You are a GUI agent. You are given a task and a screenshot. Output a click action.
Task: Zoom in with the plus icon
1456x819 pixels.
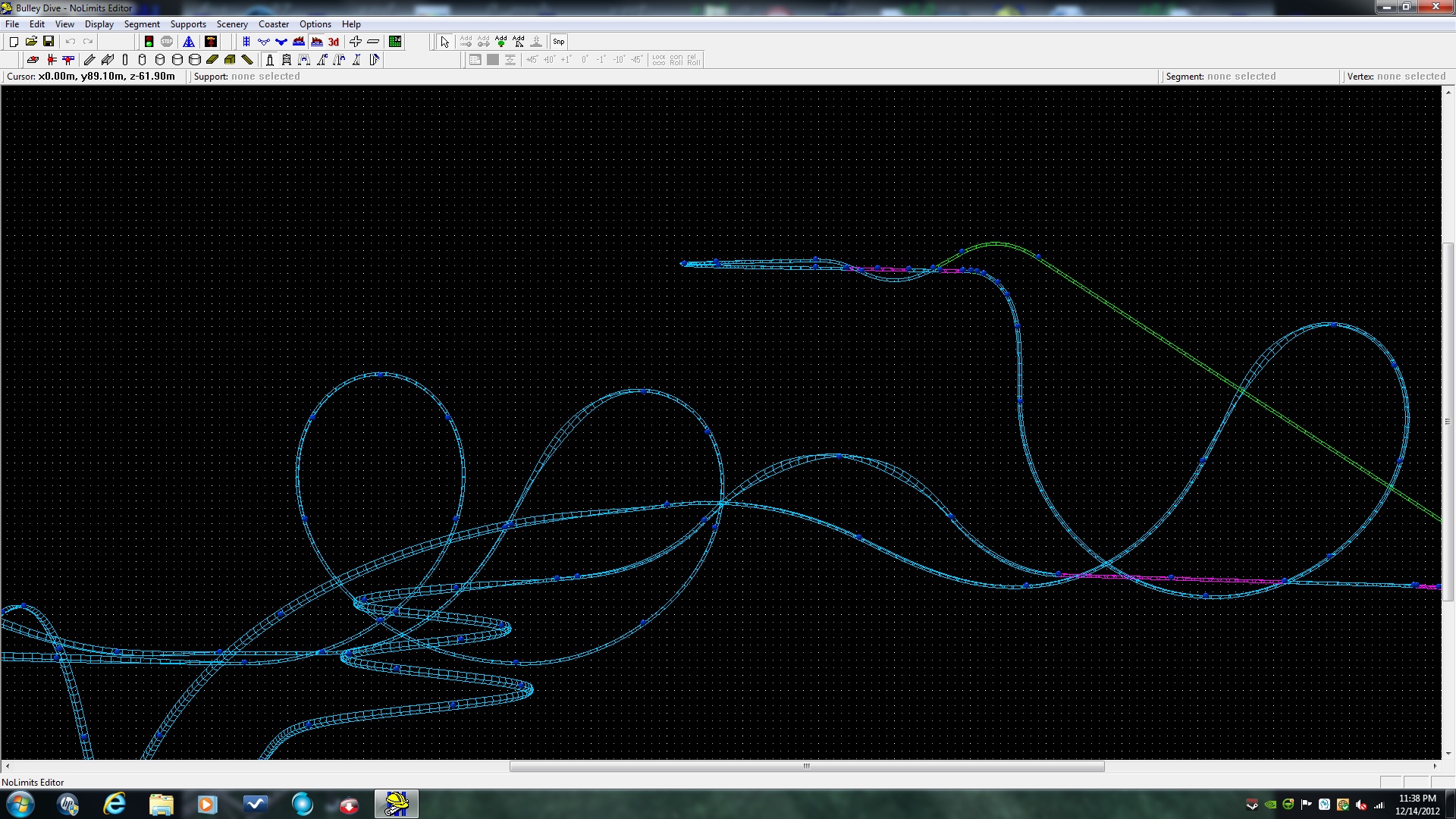tap(355, 42)
